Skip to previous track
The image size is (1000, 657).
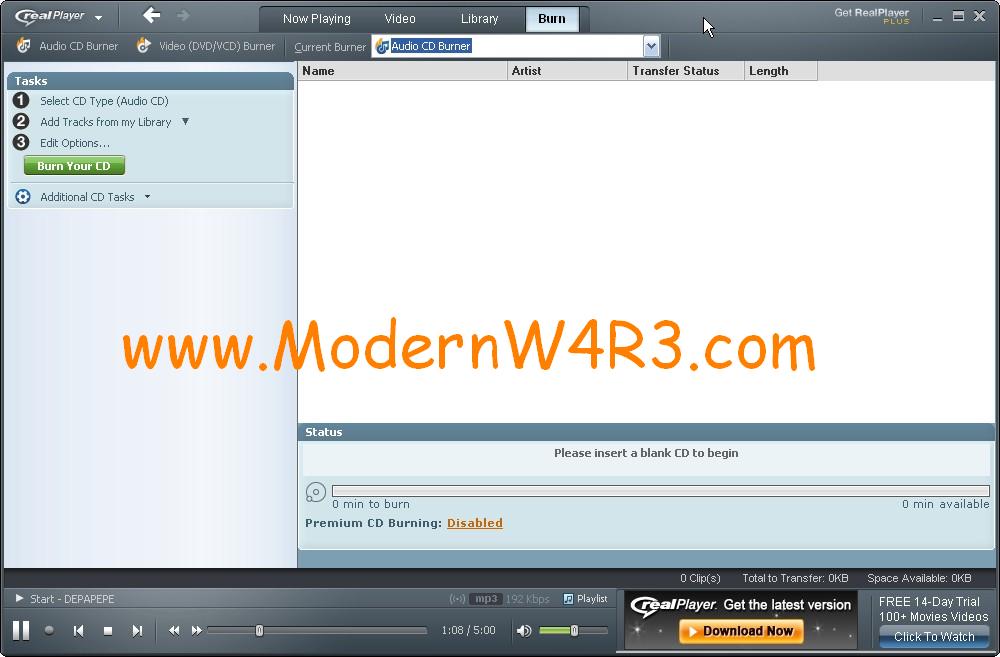coord(78,630)
